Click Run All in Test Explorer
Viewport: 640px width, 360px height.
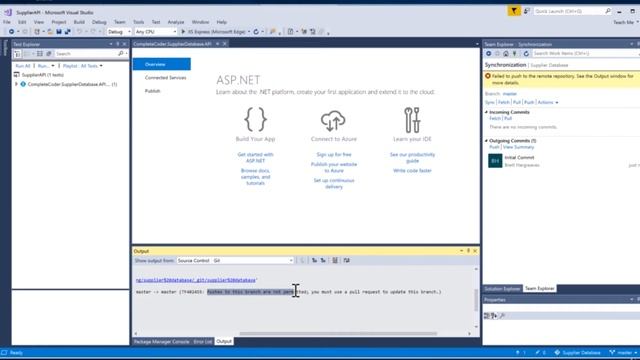(22, 66)
